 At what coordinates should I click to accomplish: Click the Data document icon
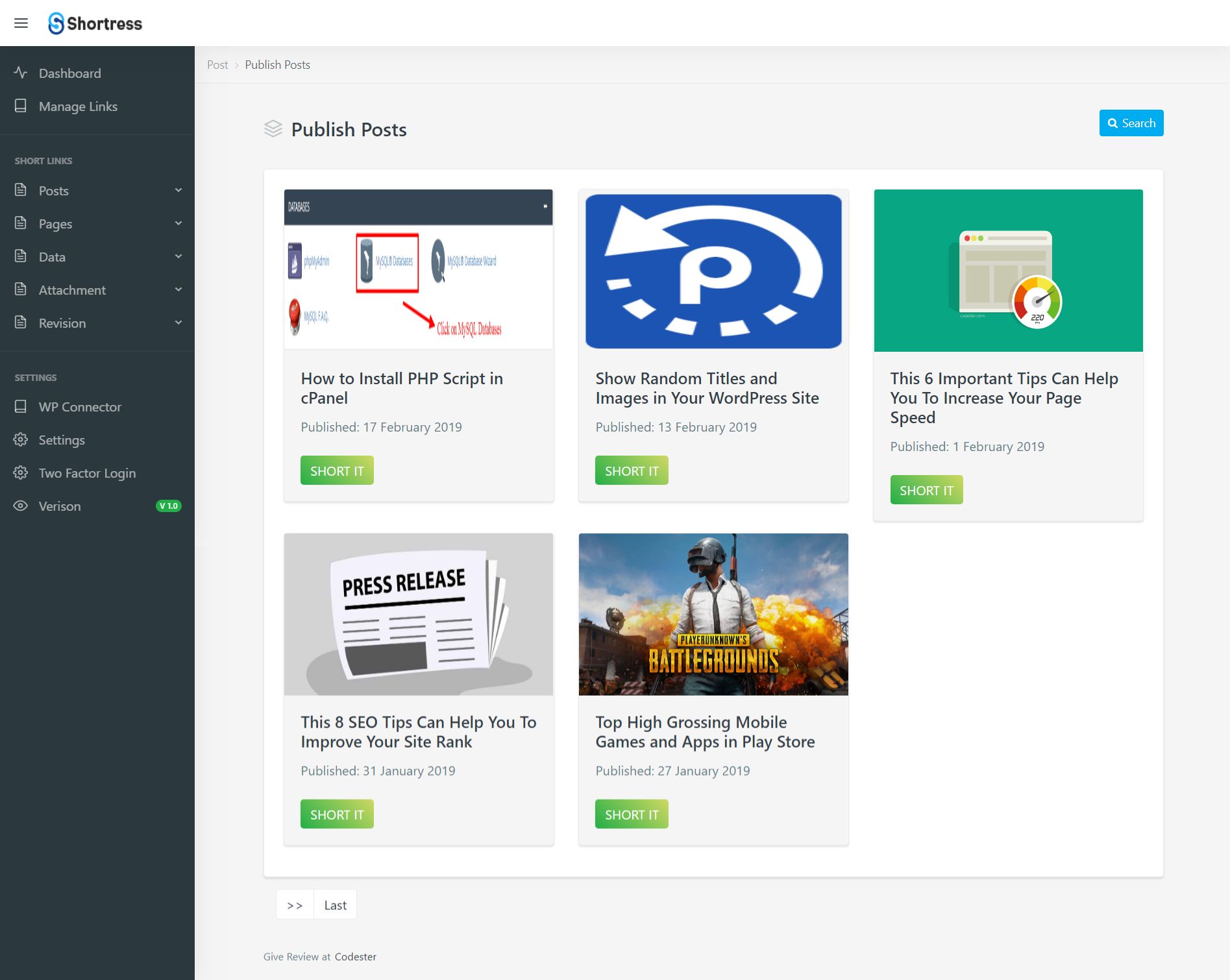[x=21, y=256]
